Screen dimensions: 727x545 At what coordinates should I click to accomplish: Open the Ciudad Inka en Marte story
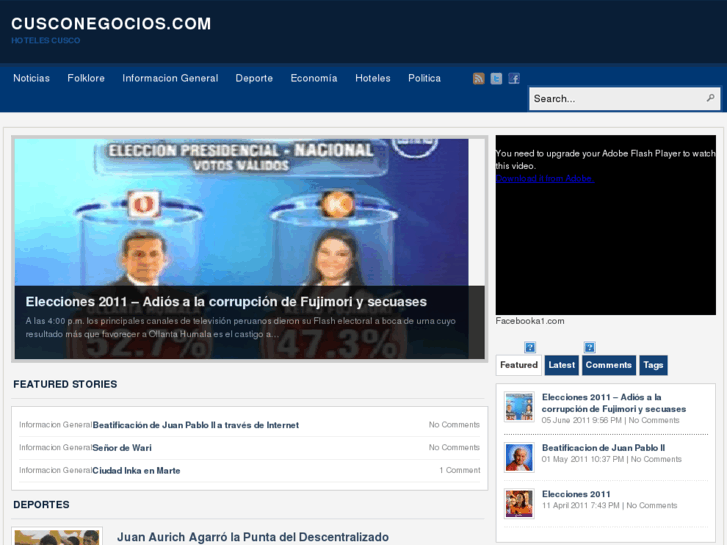pyautogui.click(x=136, y=470)
